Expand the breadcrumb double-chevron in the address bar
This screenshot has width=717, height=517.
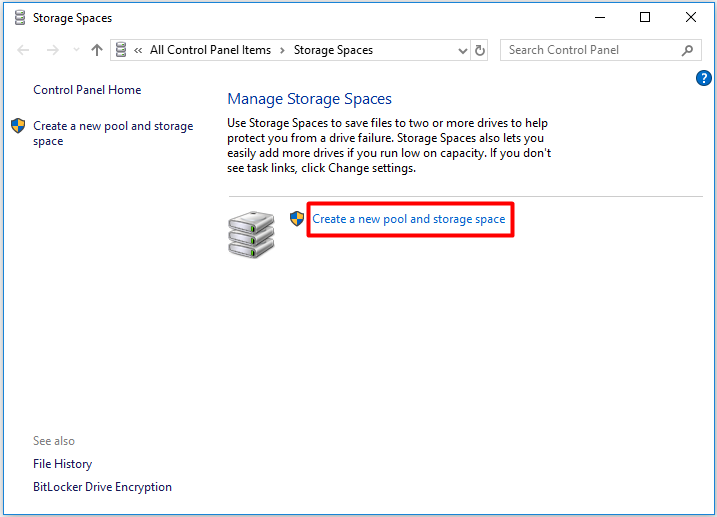click(138, 50)
